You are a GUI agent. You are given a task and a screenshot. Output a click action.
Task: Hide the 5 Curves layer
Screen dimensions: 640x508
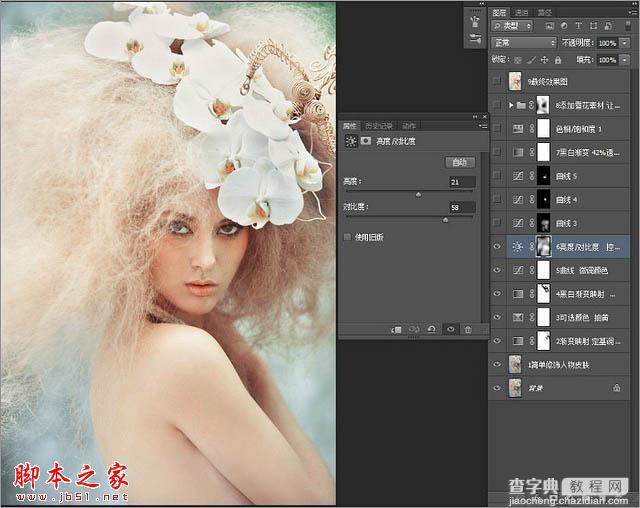(497, 270)
